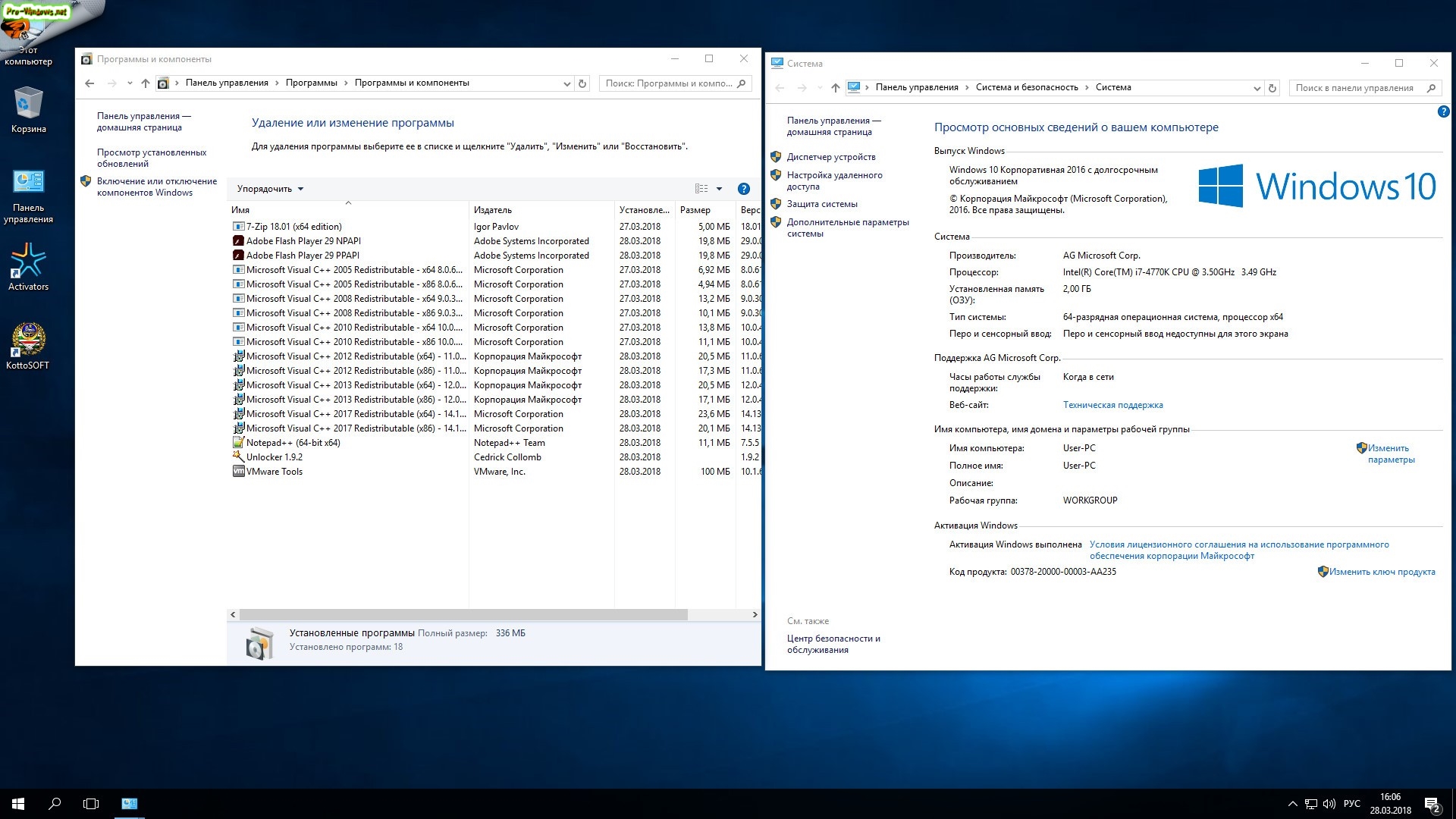Open the Упорядочить dropdown menu
Image resolution: width=1456 pixels, height=819 pixels.
pyautogui.click(x=270, y=189)
